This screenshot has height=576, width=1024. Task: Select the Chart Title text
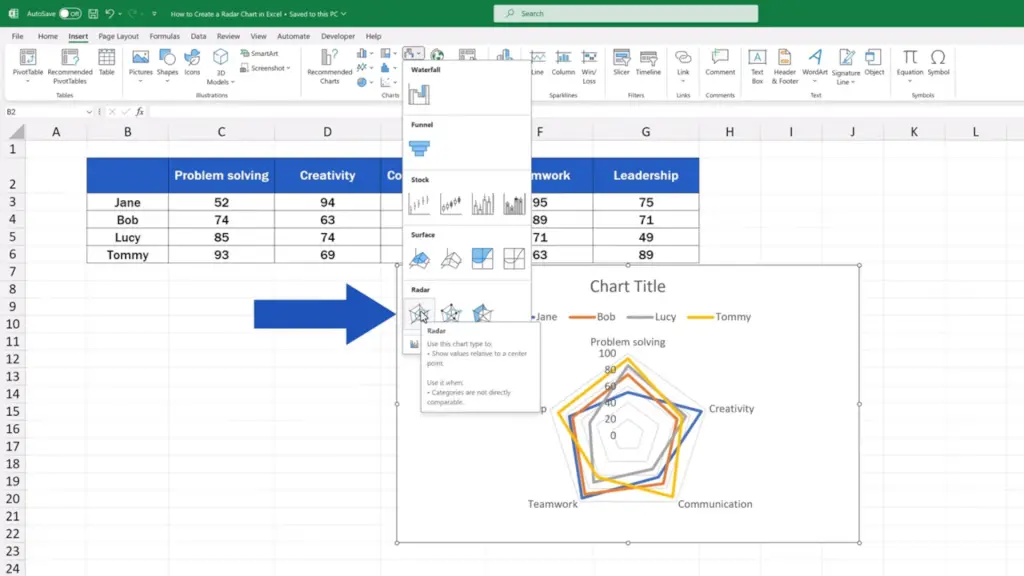click(x=628, y=286)
